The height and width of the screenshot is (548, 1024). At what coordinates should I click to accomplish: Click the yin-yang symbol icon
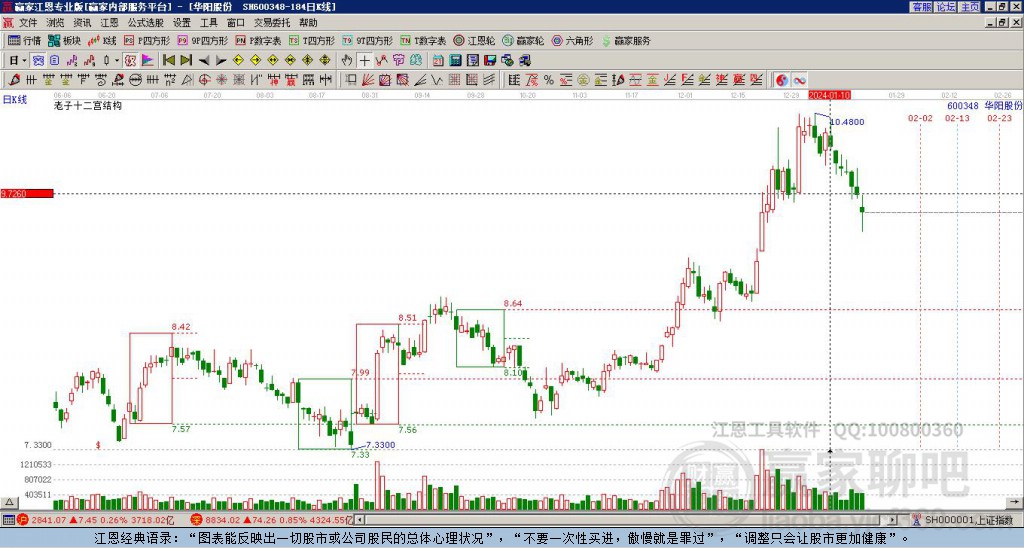point(782,80)
